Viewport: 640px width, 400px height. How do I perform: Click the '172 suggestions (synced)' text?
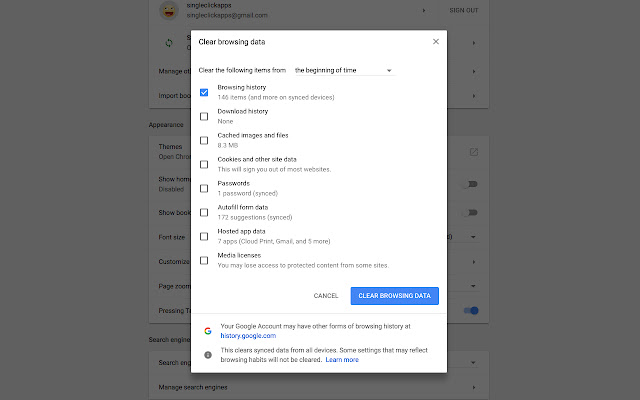pos(255,218)
